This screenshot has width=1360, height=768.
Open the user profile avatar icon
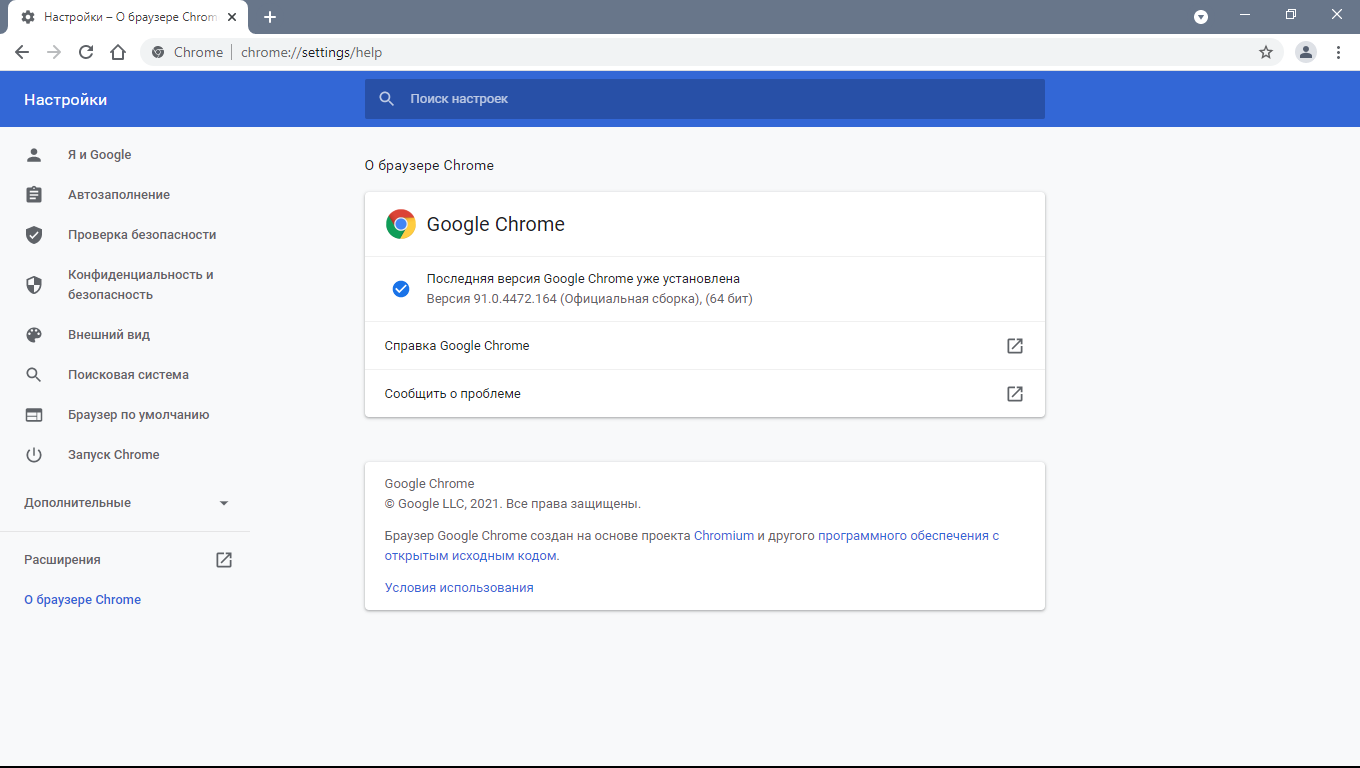click(1306, 52)
